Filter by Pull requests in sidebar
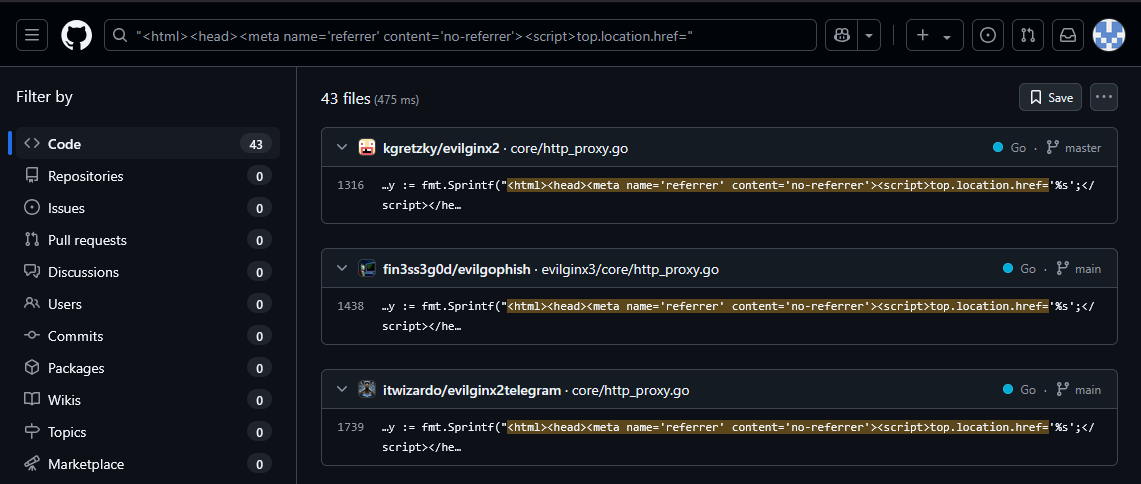 click(148, 240)
